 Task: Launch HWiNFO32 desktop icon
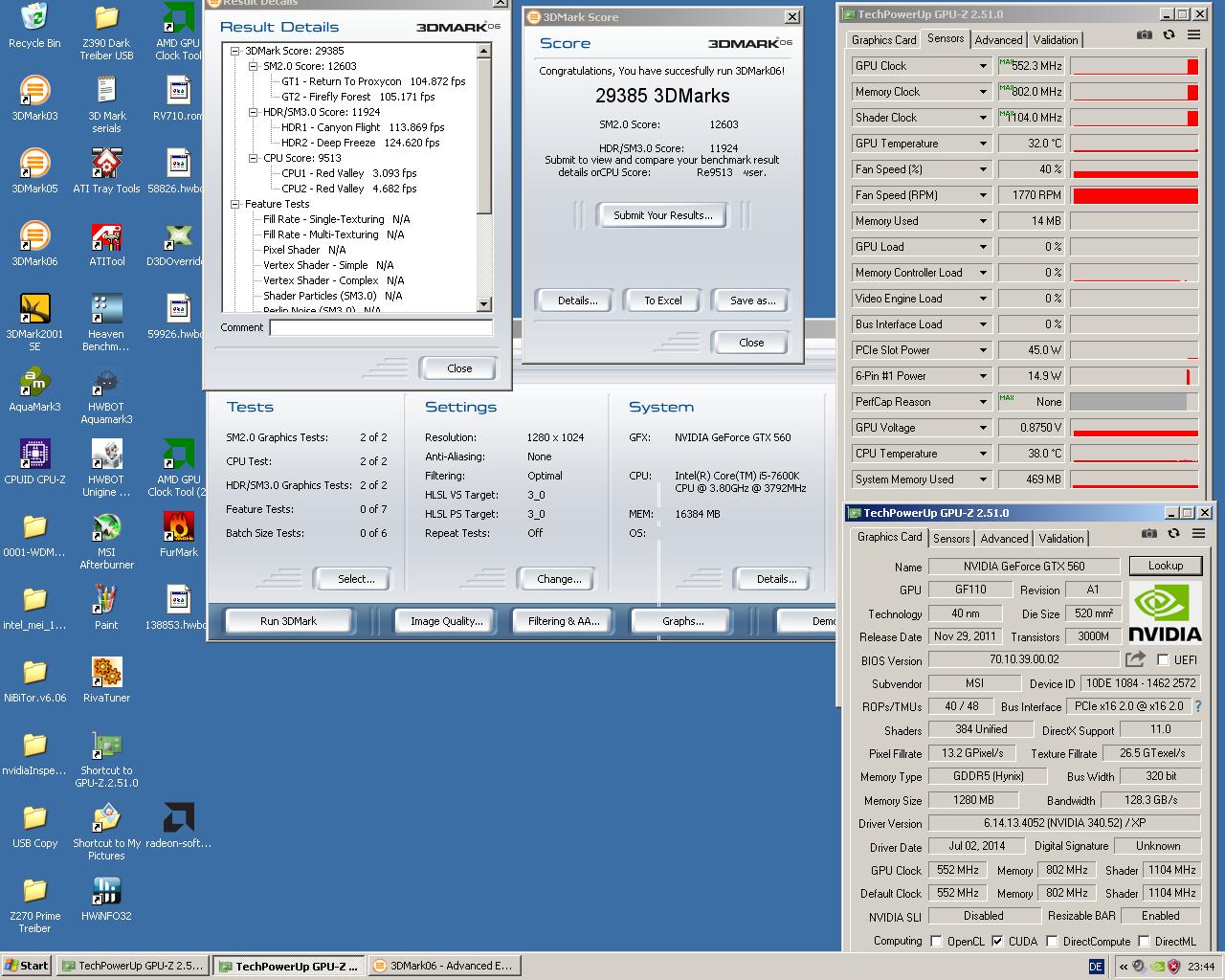[x=106, y=899]
